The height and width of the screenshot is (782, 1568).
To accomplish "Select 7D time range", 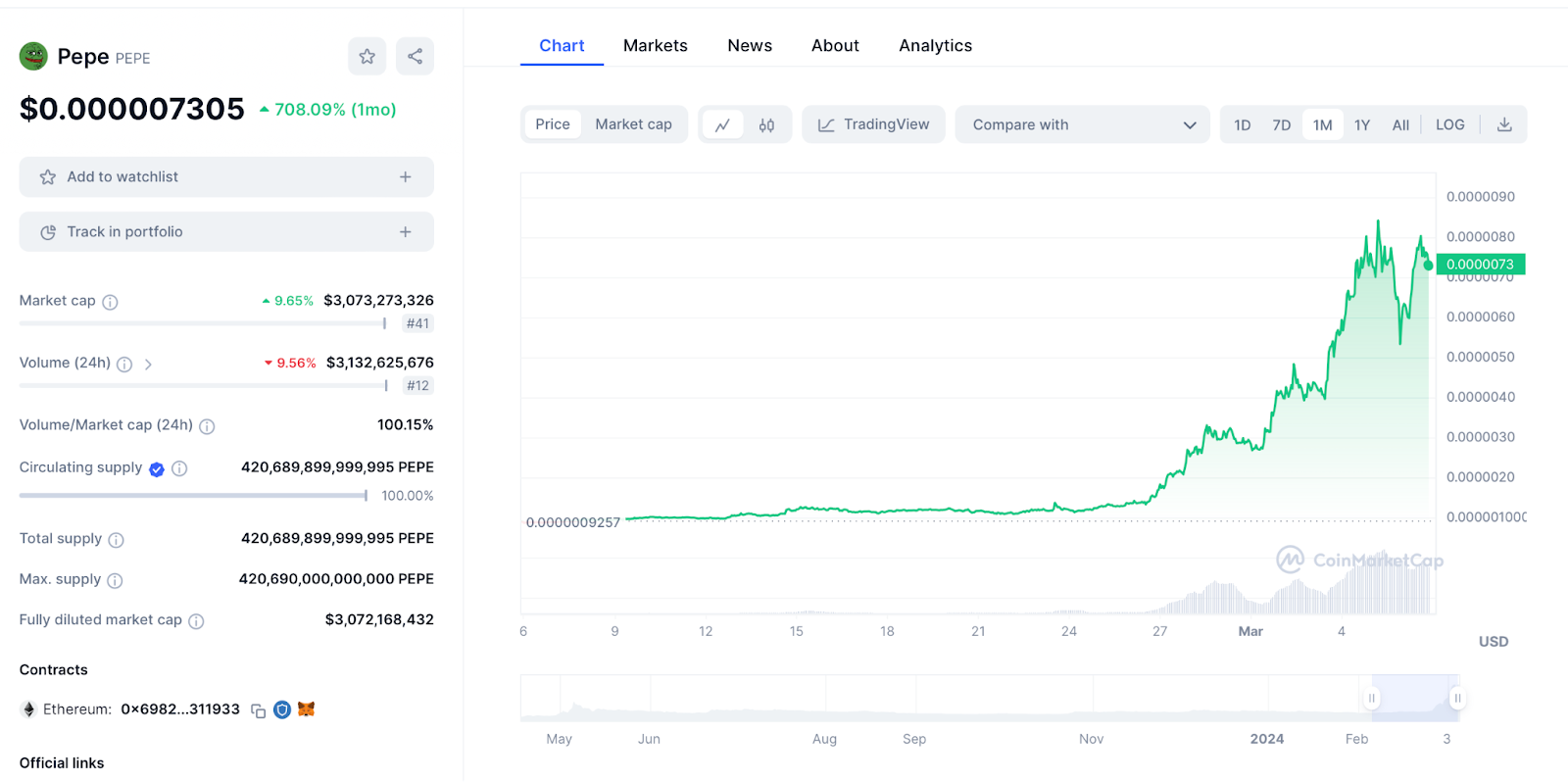I will click(1282, 124).
